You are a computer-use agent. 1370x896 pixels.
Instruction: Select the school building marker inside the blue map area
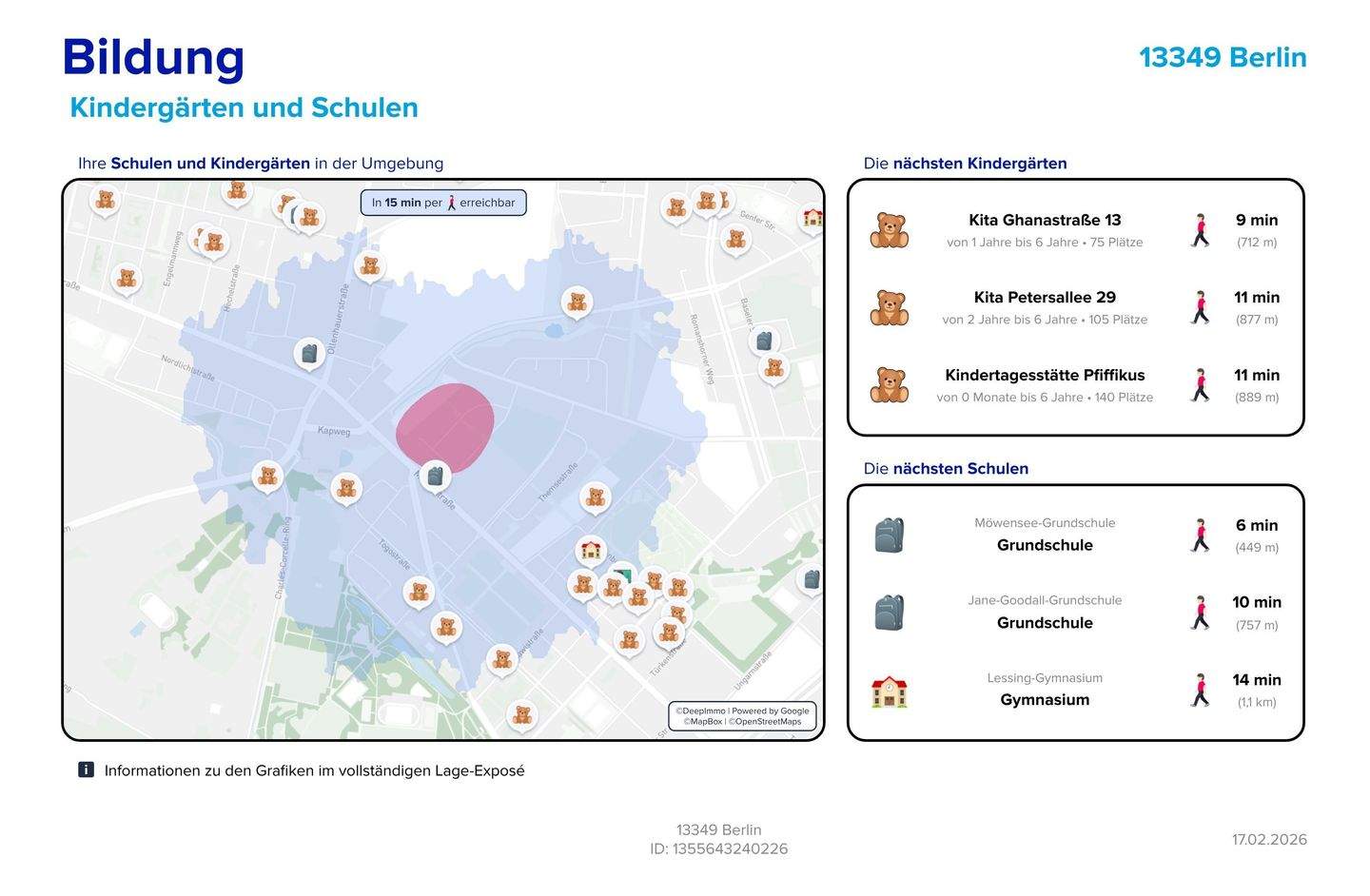click(591, 550)
